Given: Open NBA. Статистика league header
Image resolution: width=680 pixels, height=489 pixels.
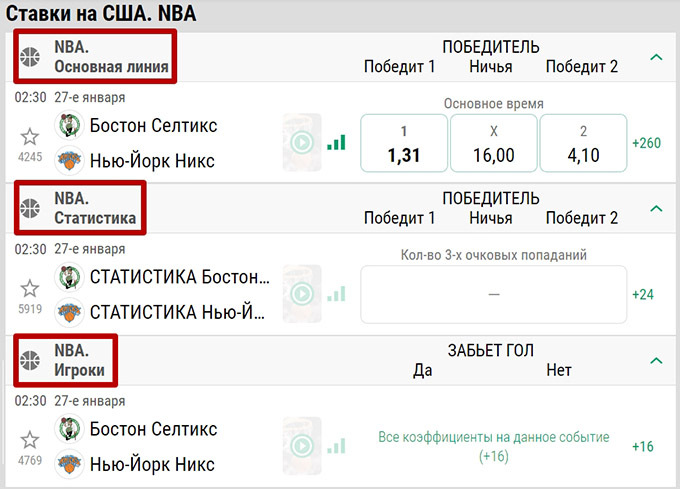Looking at the screenshot, I should tap(95, 208).
